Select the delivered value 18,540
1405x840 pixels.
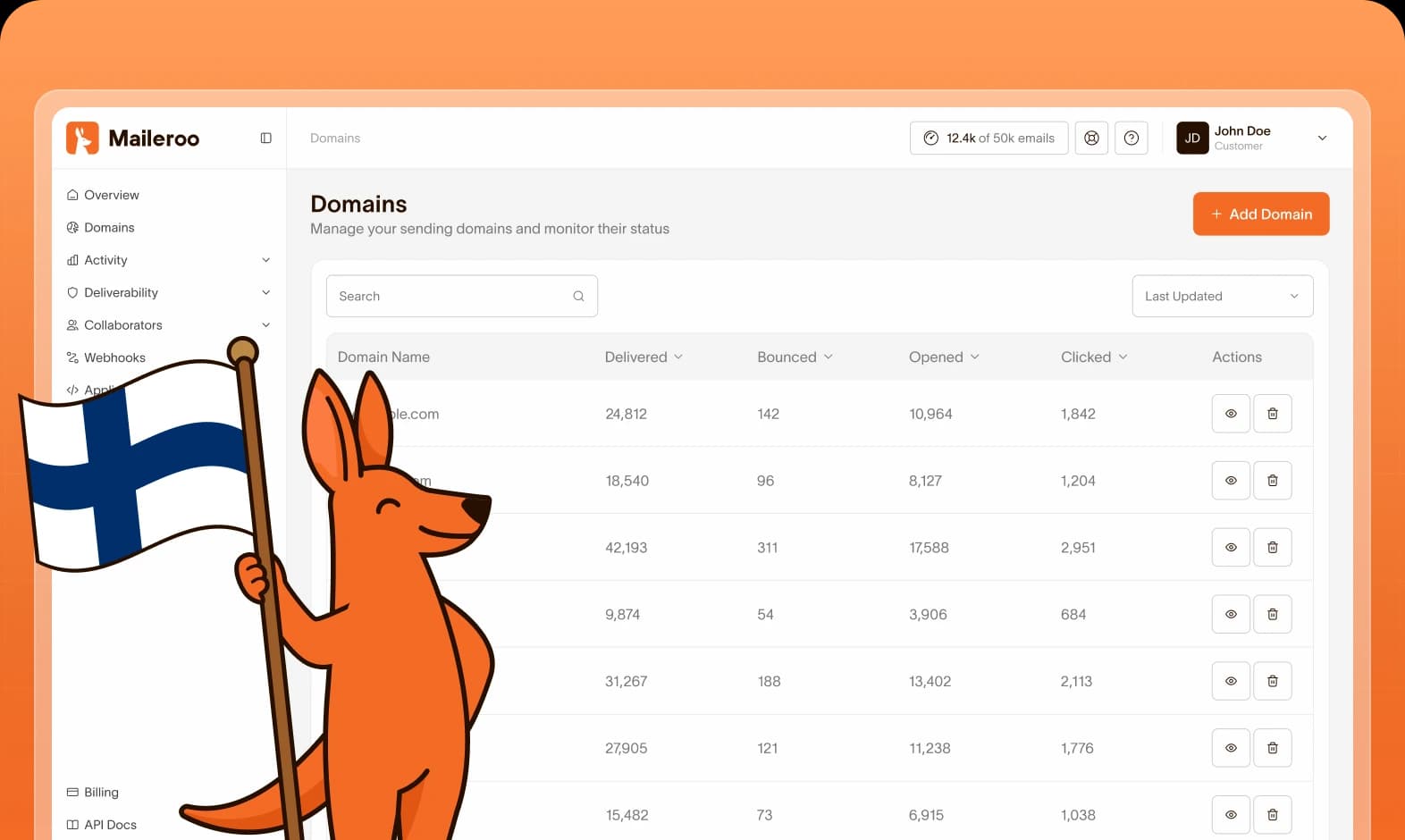tap(627, 481)
